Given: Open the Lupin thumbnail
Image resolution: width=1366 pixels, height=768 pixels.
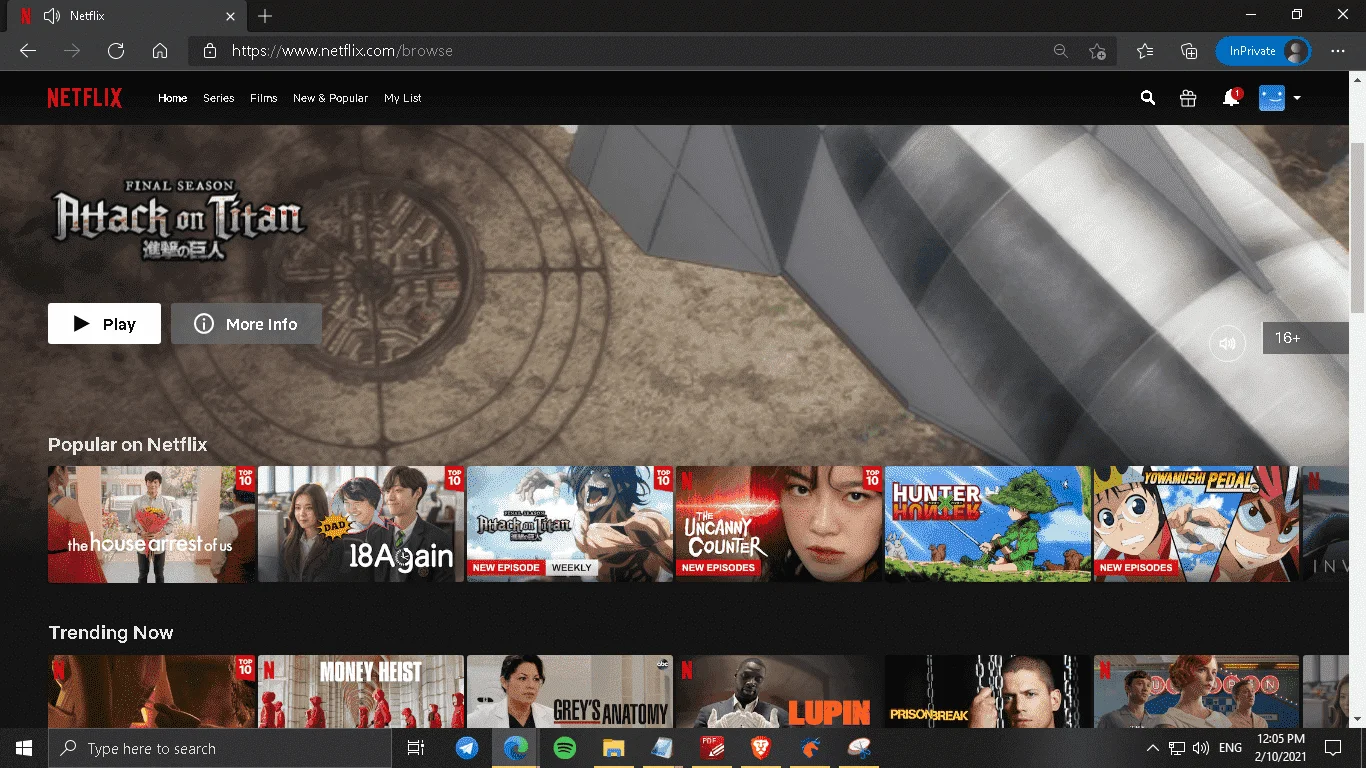Looking at the screenshot, I should (x=779, y=691).
